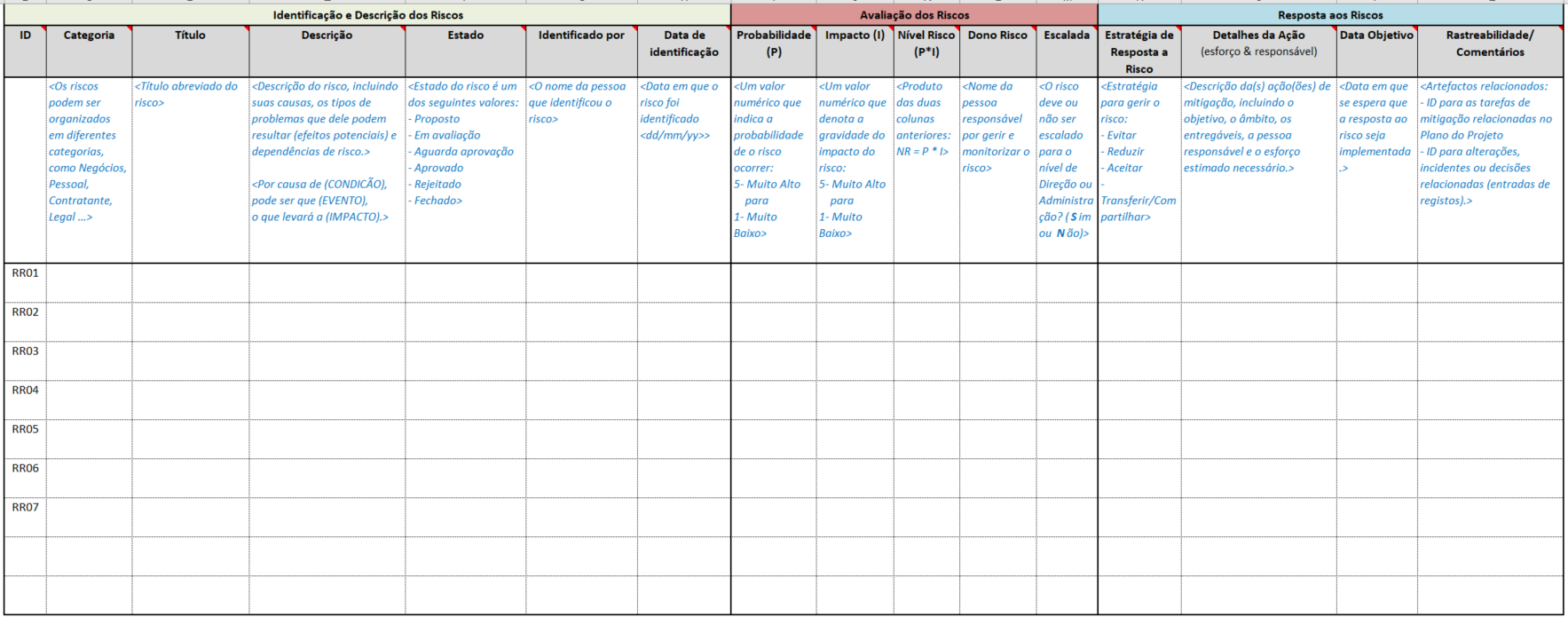This screenshot has width=1568, height=617.
Task: Click the Estado instructions cell listing 'Proposto'
Action: (x=465, y=169)
